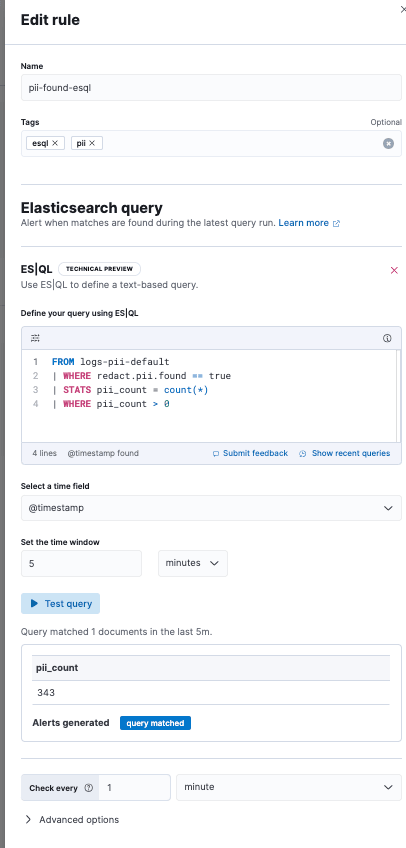
Task: Click the Check every number field
Action: [x=135, y=787]
